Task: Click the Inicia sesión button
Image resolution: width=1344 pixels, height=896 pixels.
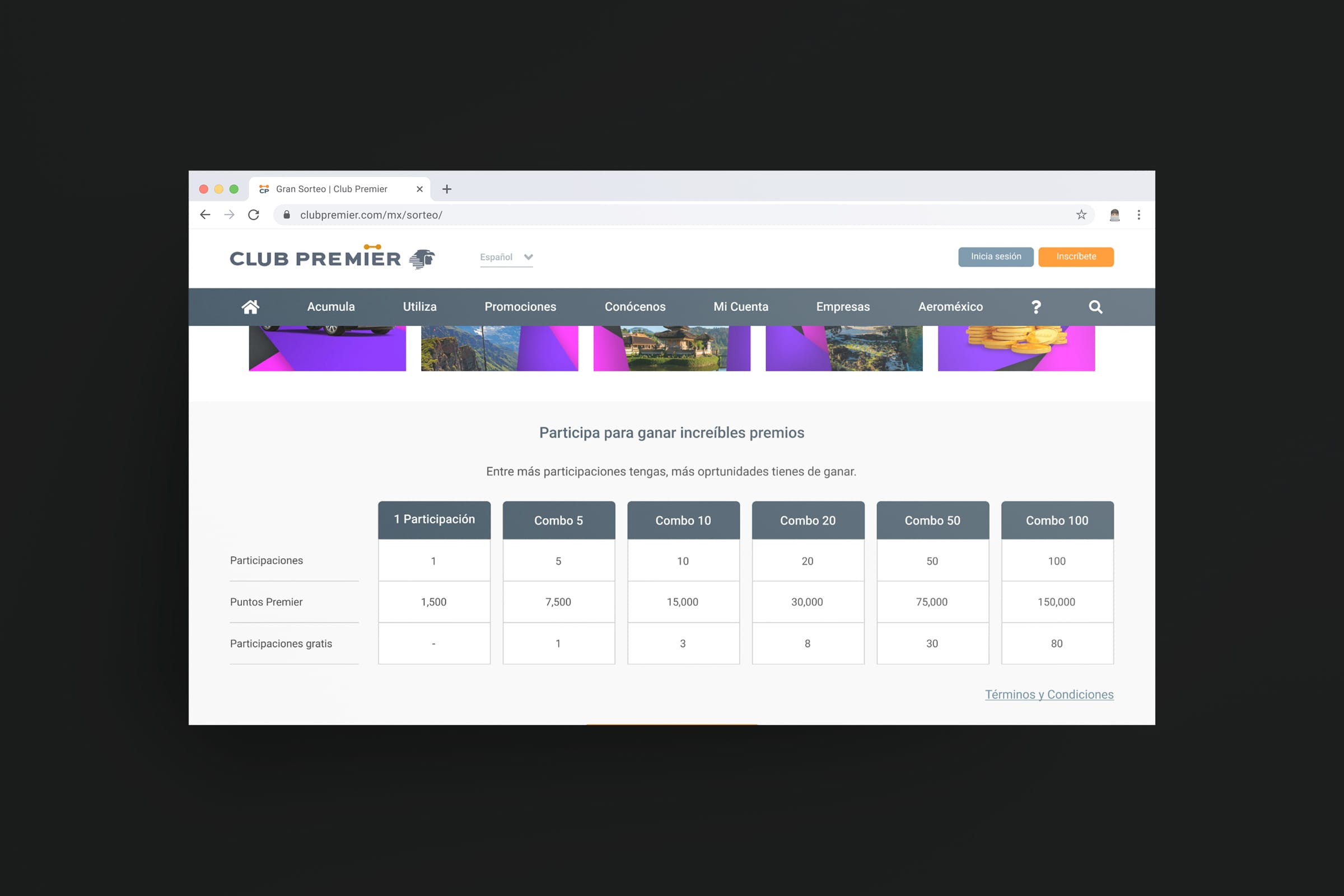Action: coord(996,256)
